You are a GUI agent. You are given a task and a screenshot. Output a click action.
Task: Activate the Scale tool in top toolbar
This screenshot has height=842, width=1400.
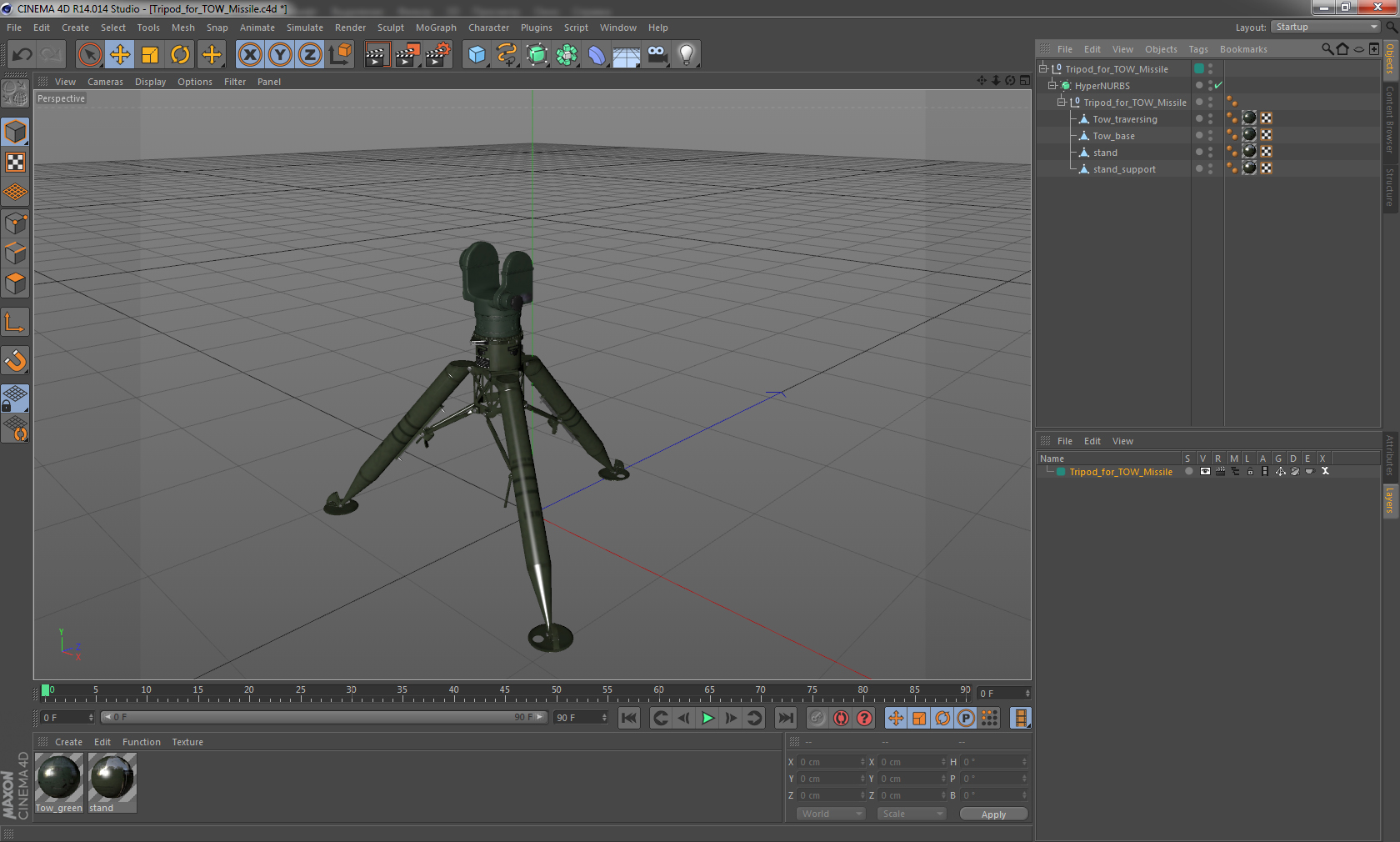[150, 55]
